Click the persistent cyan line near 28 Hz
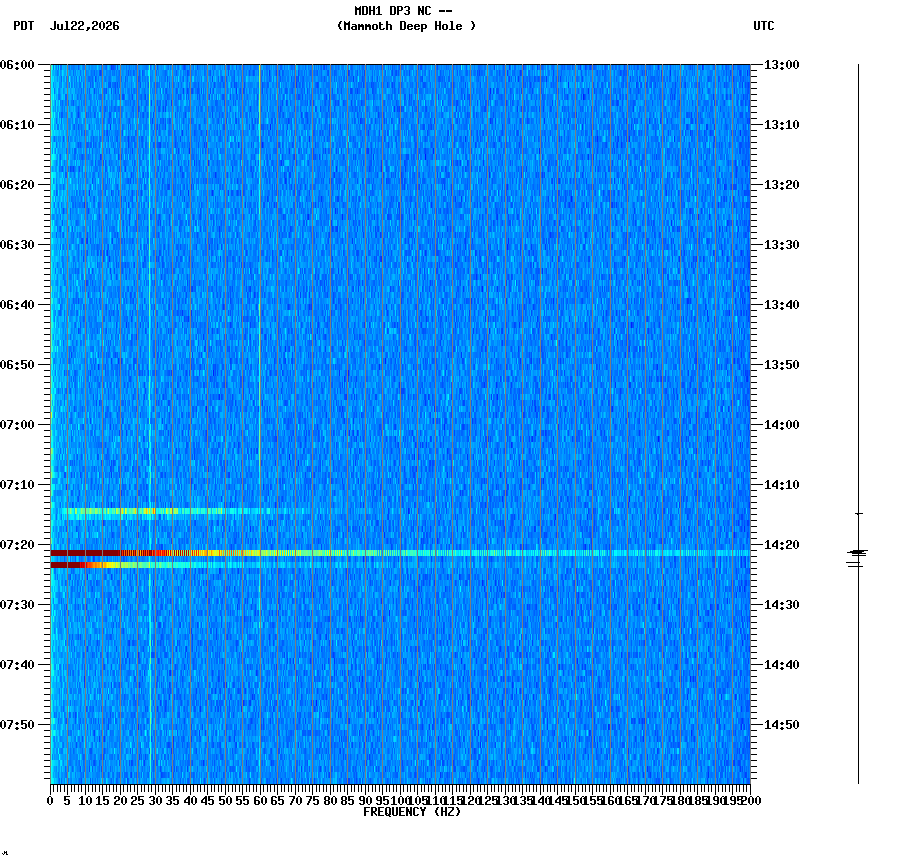The width and height of the screenshot is (902, 864). 150,424
